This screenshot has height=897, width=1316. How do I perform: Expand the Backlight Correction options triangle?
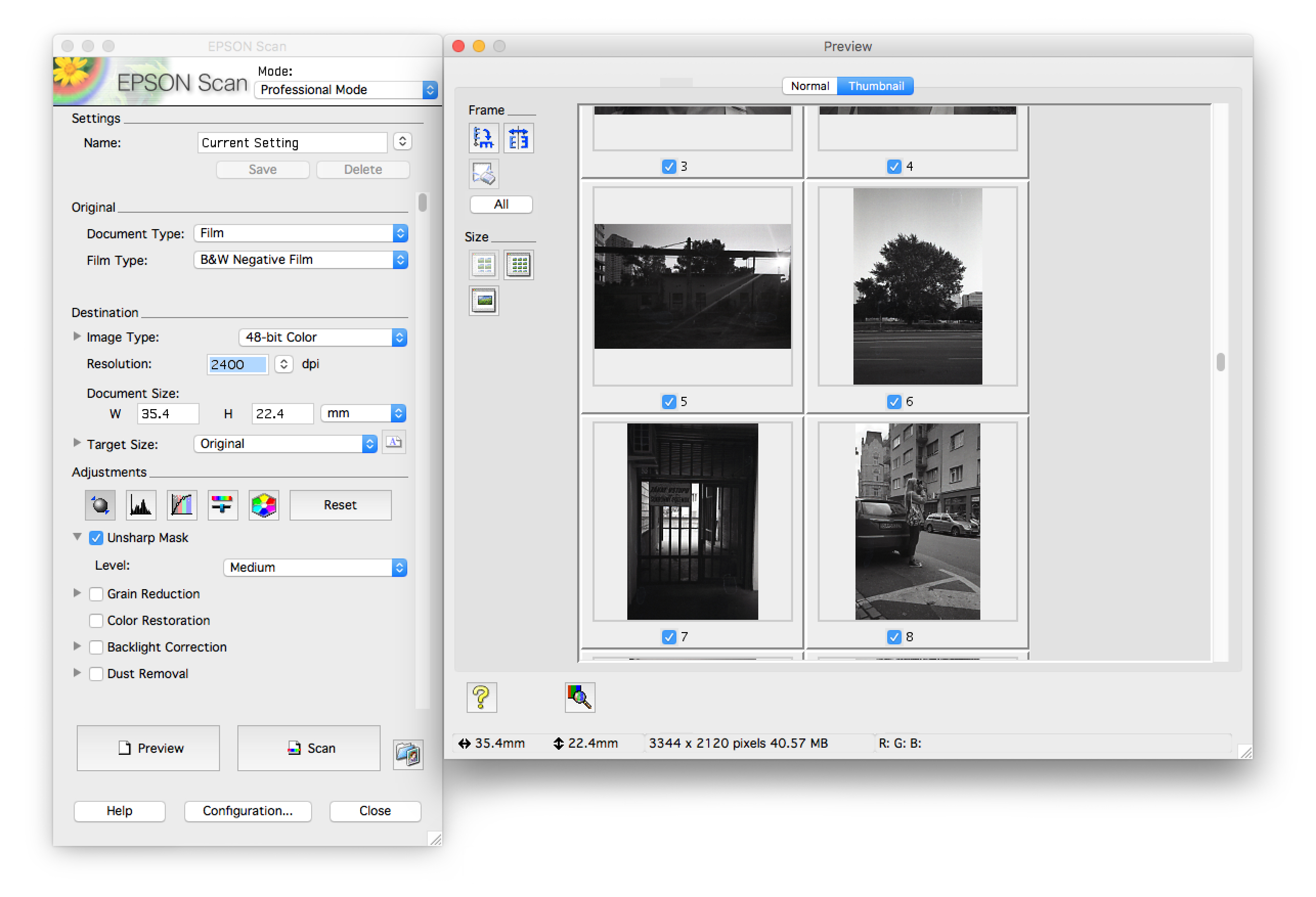[77, 646]
